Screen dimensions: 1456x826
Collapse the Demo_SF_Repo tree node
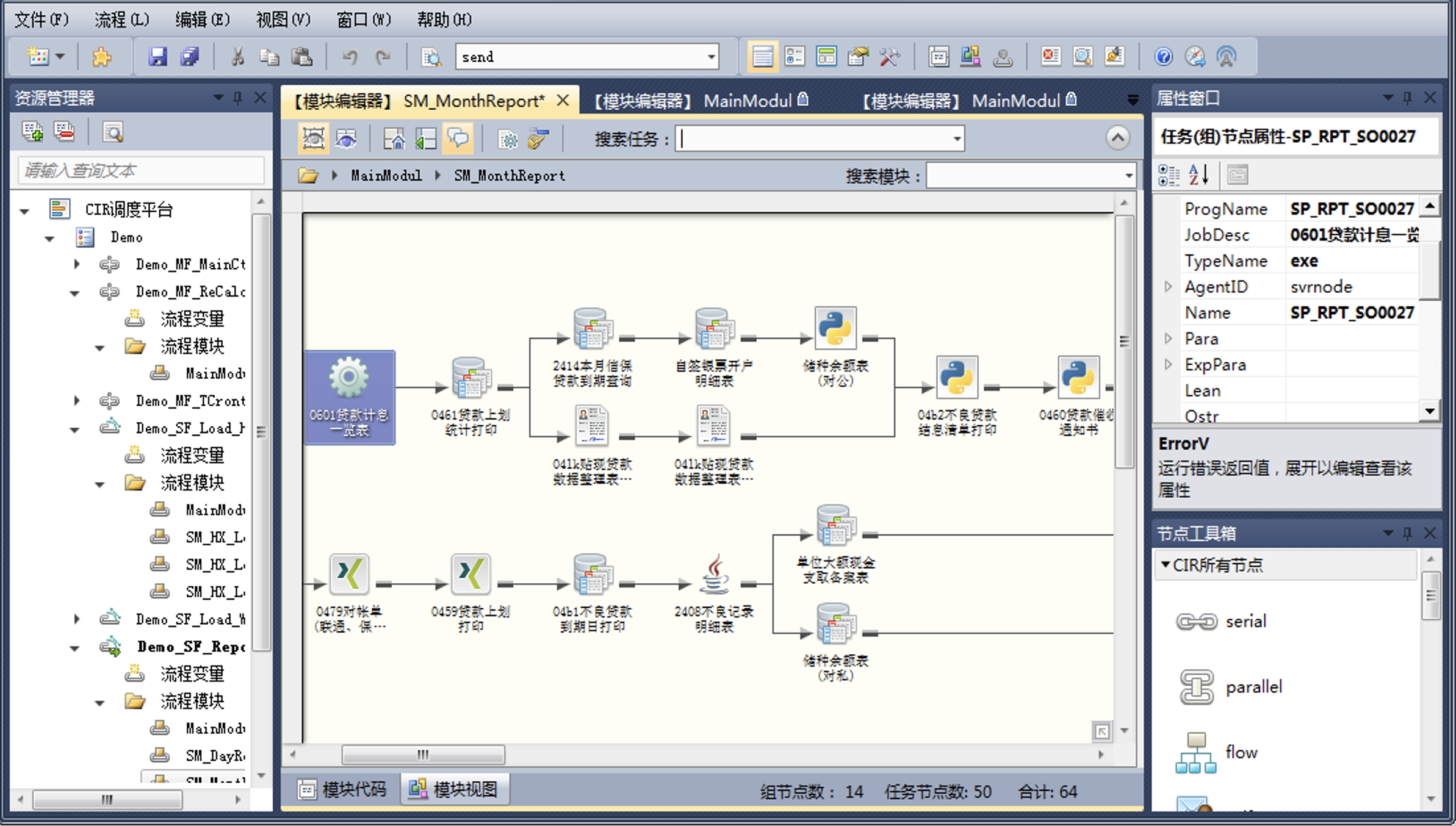pyautogui.click(x=74, y=647)
